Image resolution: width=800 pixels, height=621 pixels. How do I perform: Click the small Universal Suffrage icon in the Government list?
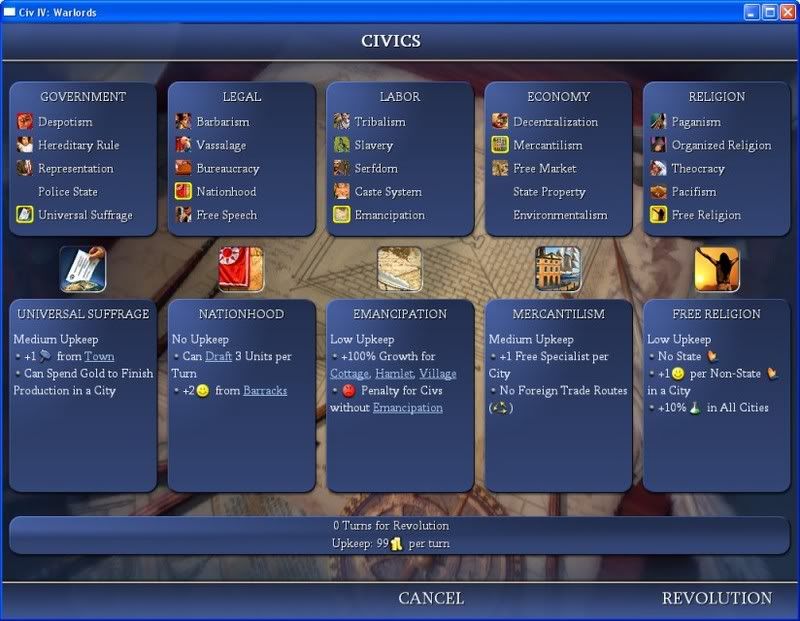[x=24, y=214]
